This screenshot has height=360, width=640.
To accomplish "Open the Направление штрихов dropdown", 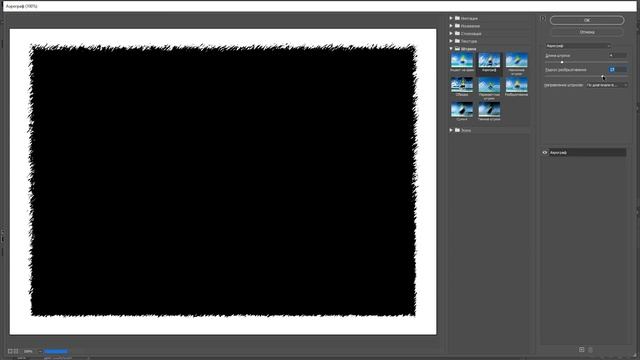I will point(607,85).
